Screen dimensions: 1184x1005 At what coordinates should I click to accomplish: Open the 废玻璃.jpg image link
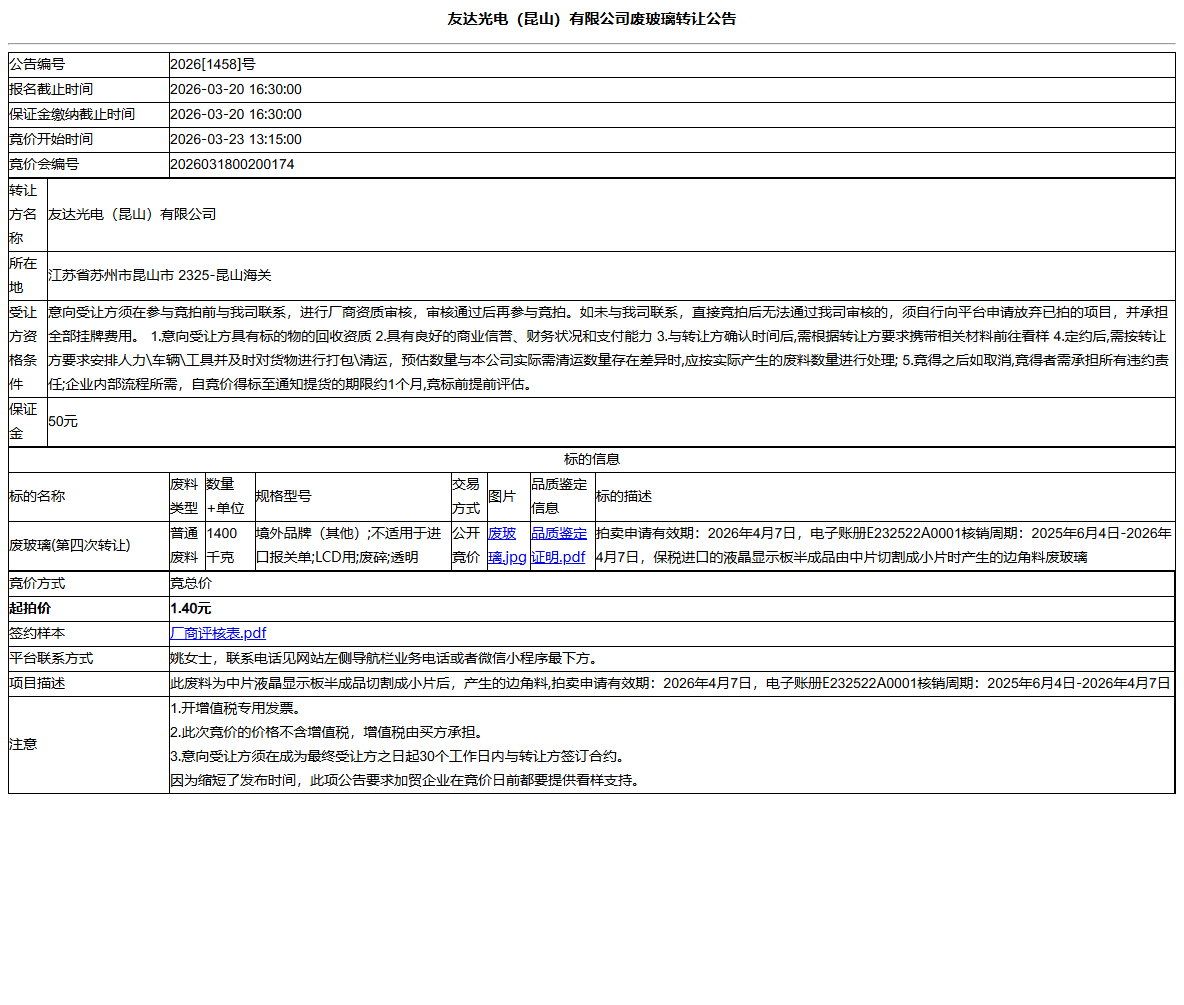coord(505,545)
